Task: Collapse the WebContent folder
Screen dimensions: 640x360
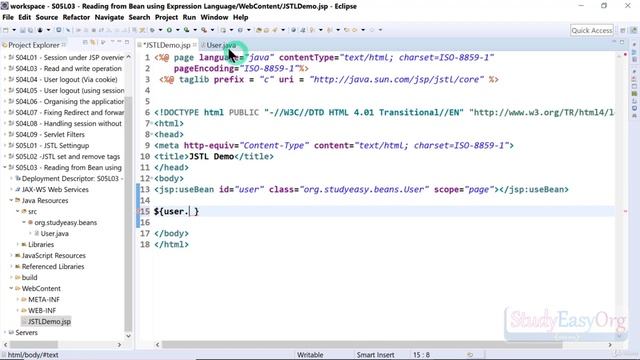Action: (11, 289)
